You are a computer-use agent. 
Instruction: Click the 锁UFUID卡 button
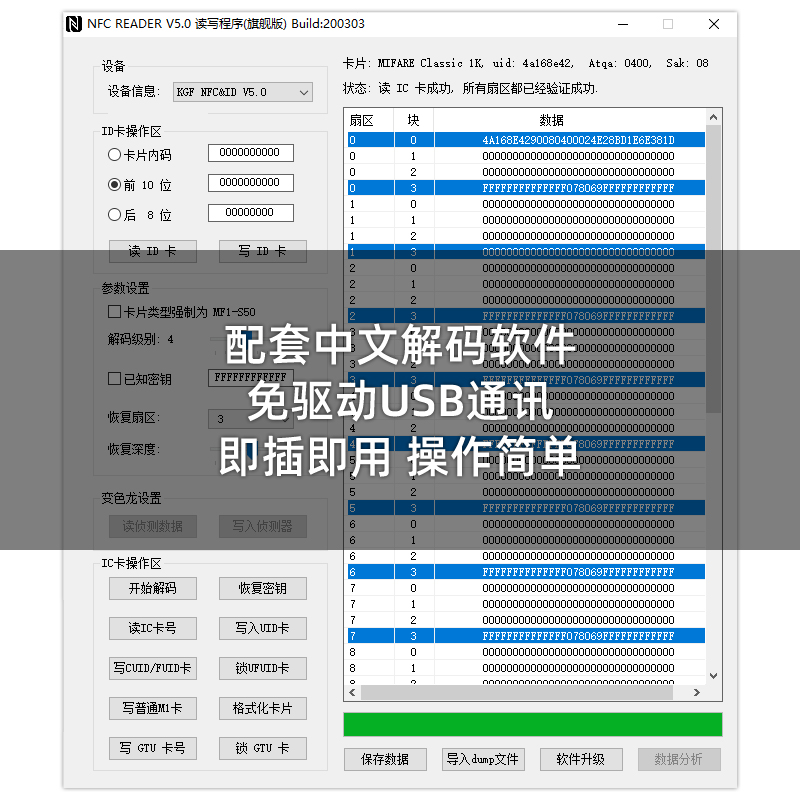coord(263,668)
